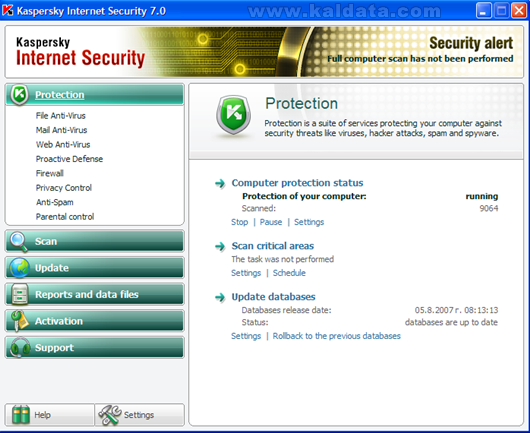Click the Security alert banner message
This screenshot has width=530, height=433.
[420, 59]
